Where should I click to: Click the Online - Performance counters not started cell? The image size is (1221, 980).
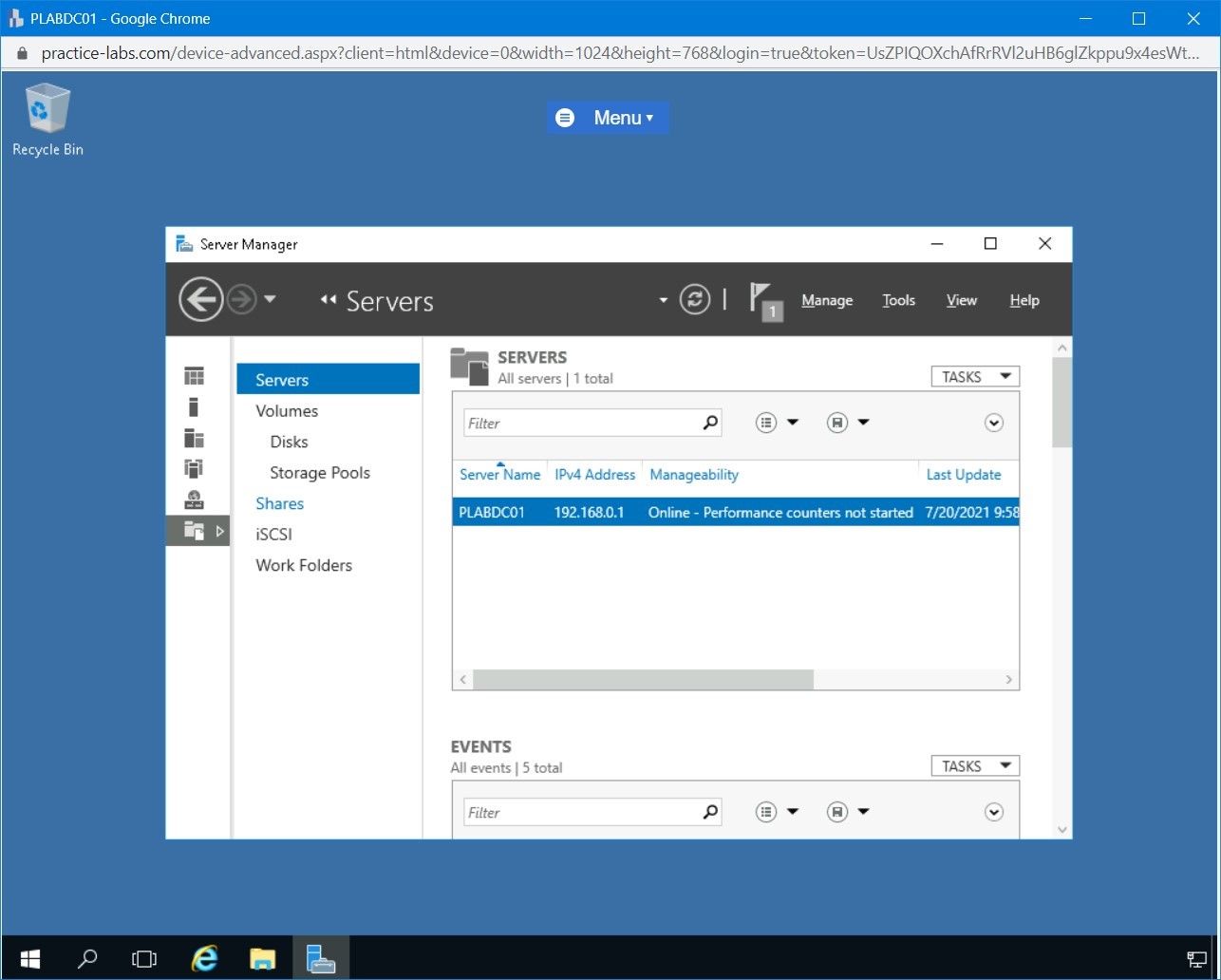[780, 512]
